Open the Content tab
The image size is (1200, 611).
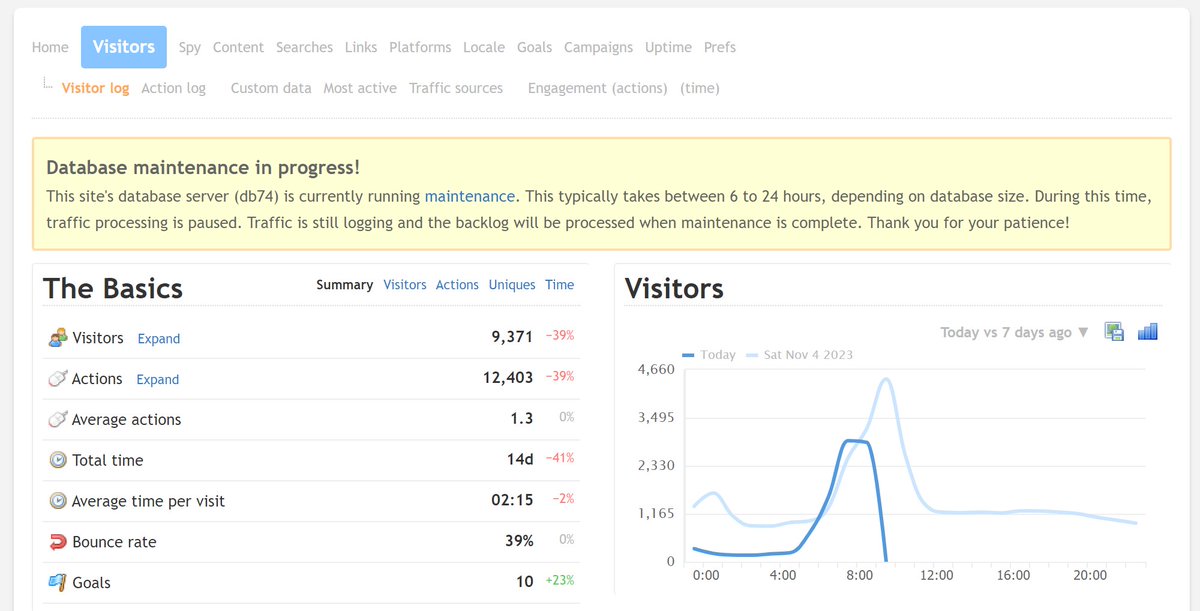[x=238, y=47]
